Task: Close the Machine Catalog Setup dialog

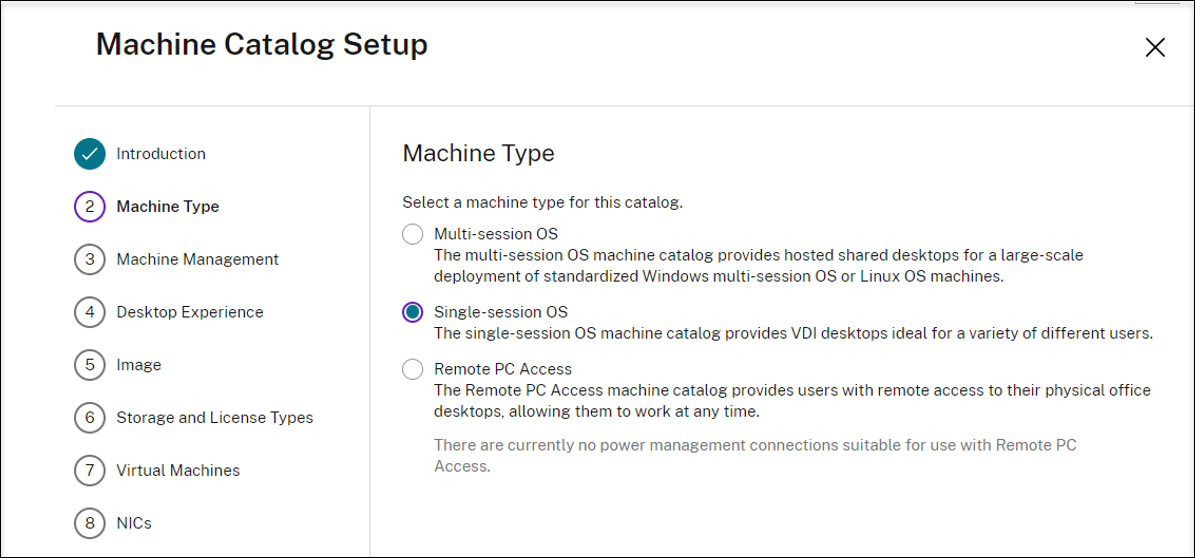Action: [x=1155, y=47]
